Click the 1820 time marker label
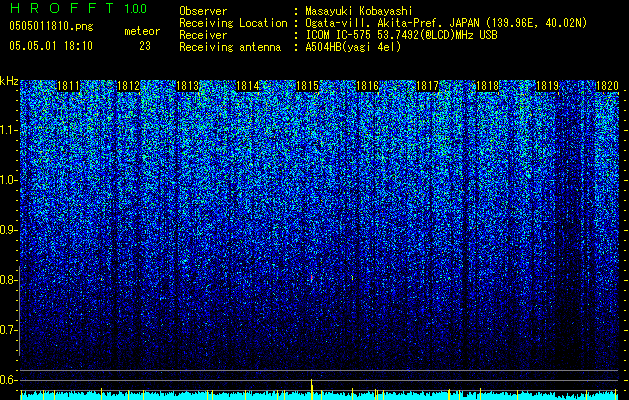 (x=607, y=86)
